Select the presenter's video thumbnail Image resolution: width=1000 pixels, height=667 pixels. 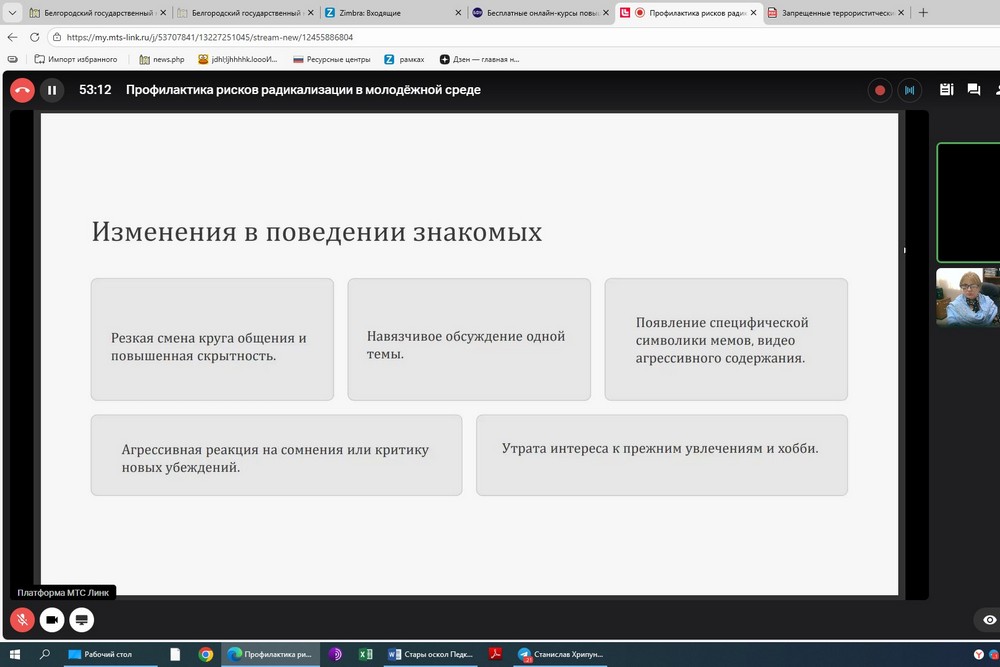(x=968, y=297)
